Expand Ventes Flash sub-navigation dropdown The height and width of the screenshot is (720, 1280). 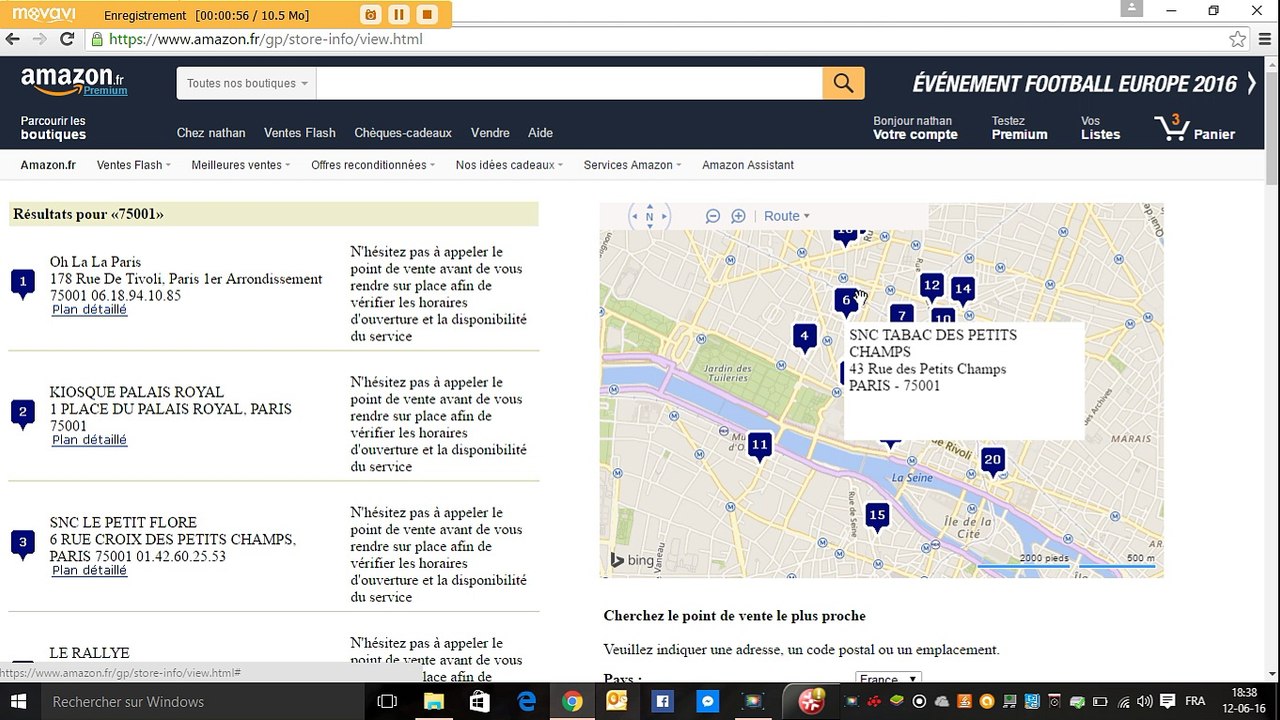[134, 165]
